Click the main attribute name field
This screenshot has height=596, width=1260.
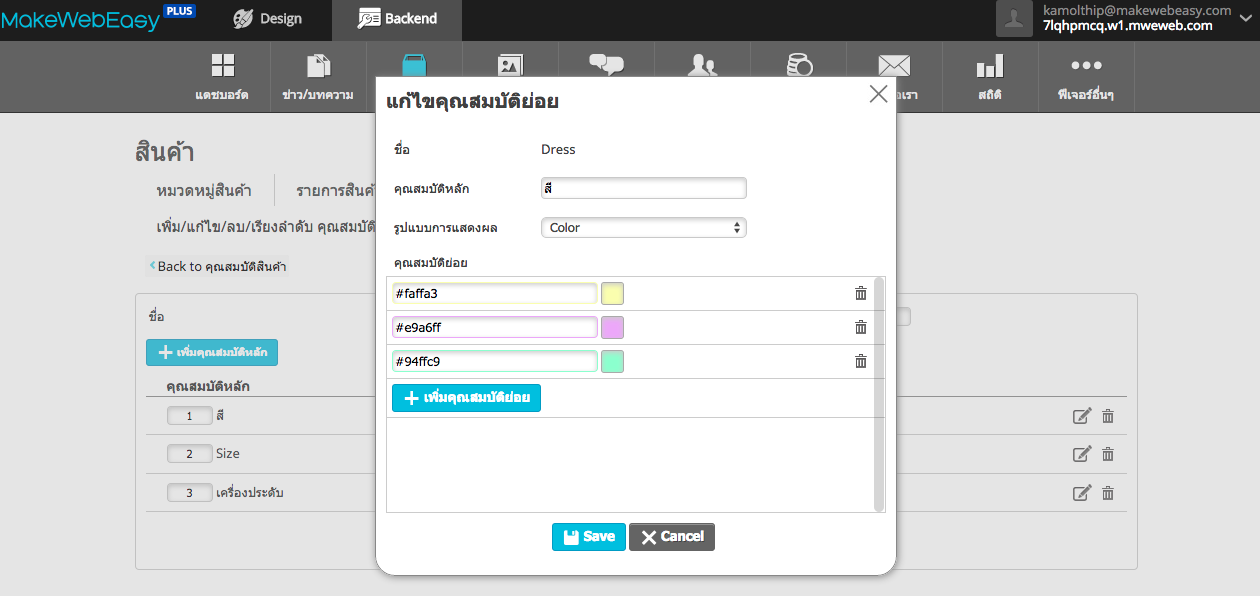click(x=643, y=188)
